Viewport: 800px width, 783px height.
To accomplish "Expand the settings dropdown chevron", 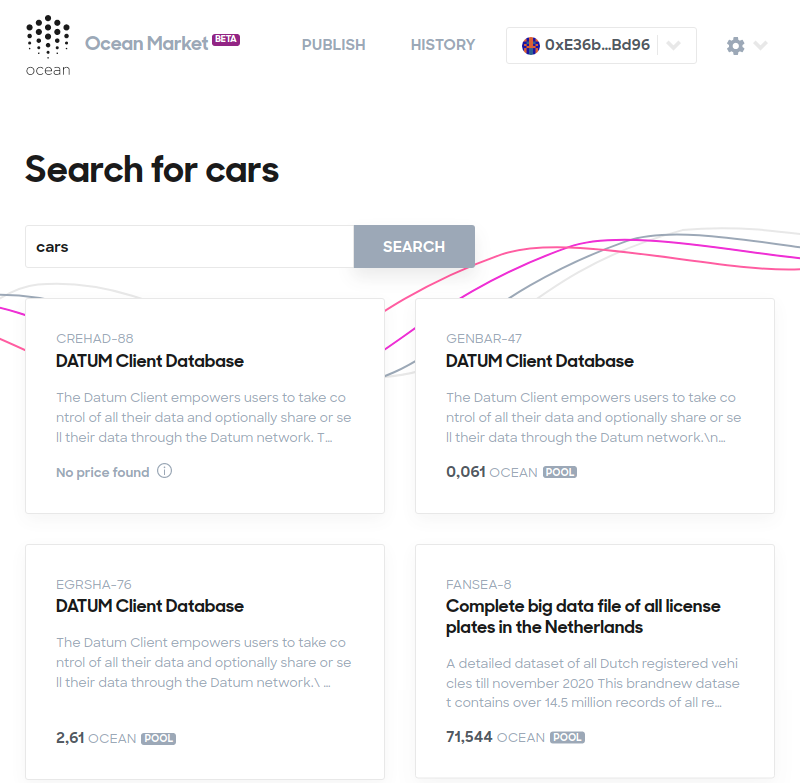I will click(760, 45).
